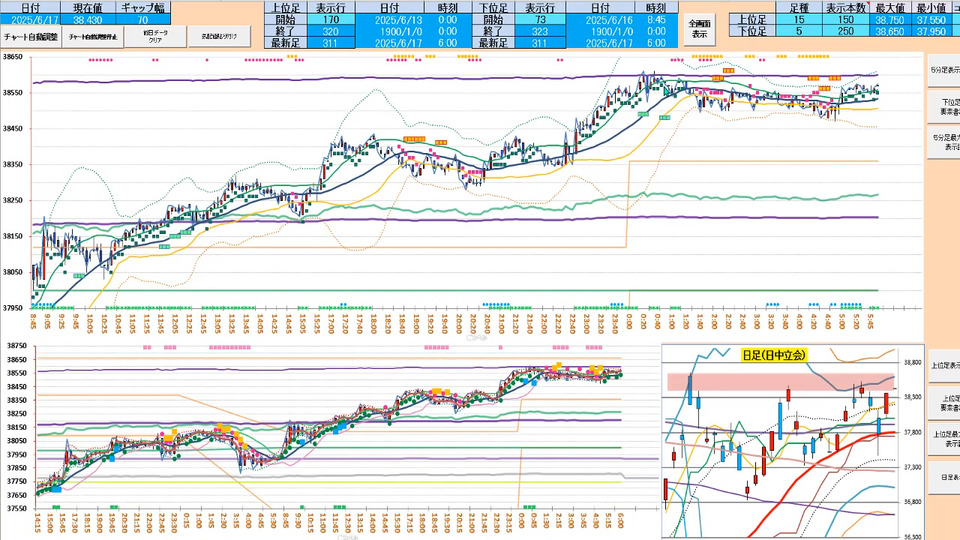The height and width of the screenshot is (540, 960).
Task: Click the 38650 y-axis label on upper chart
Action: (13, 57)
